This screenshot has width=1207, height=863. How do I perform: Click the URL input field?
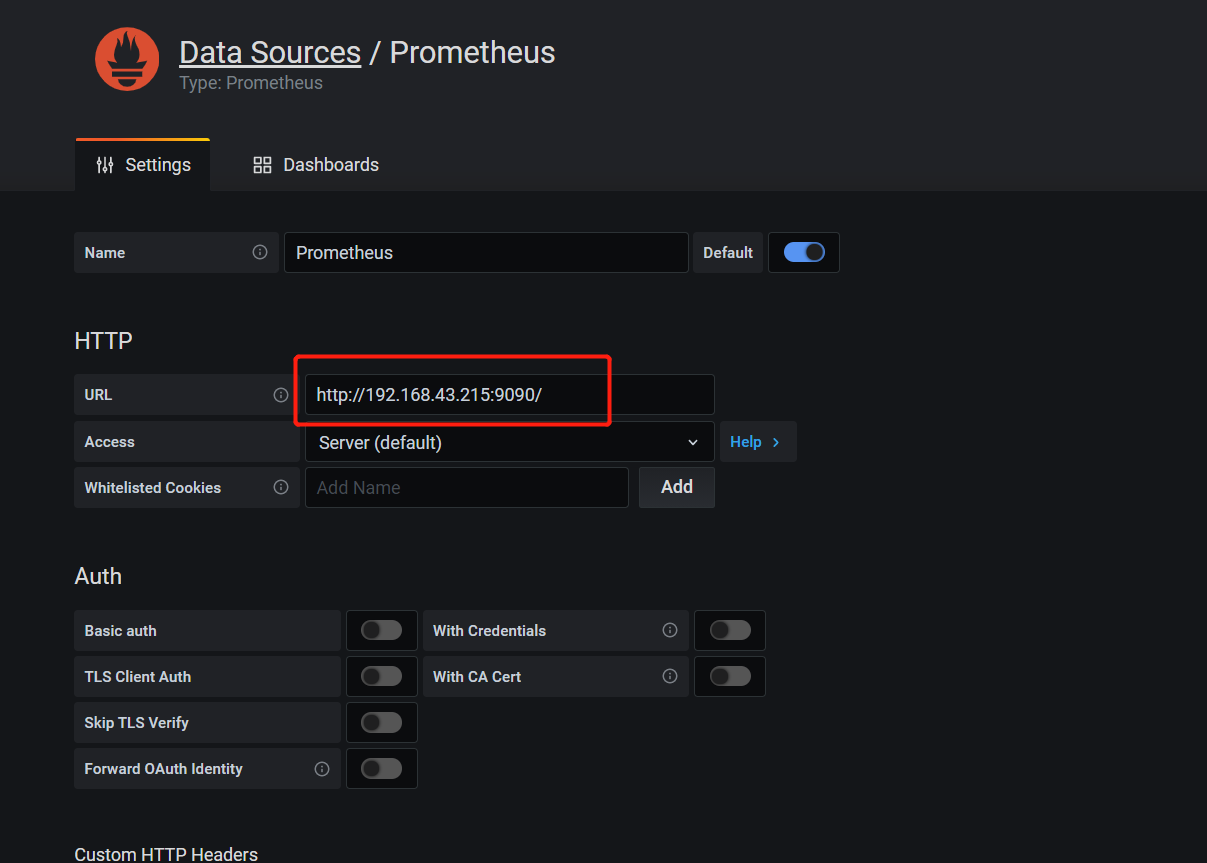click(510, 395)
